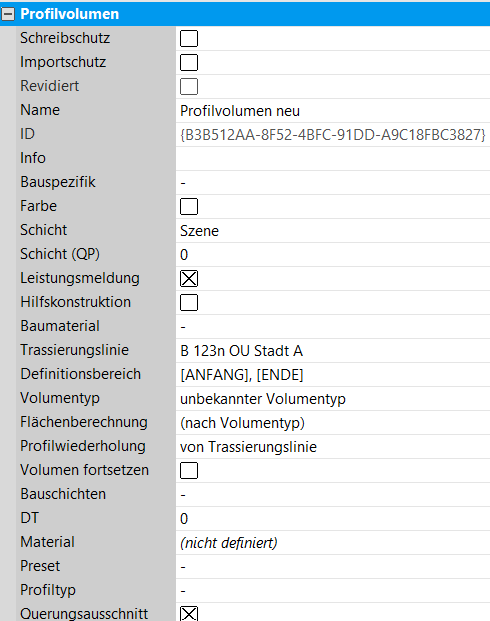The width and height of the screenshot is (490, 621).
Task: Enable the Schreibschutz checkbox
Action: point(189,38)
